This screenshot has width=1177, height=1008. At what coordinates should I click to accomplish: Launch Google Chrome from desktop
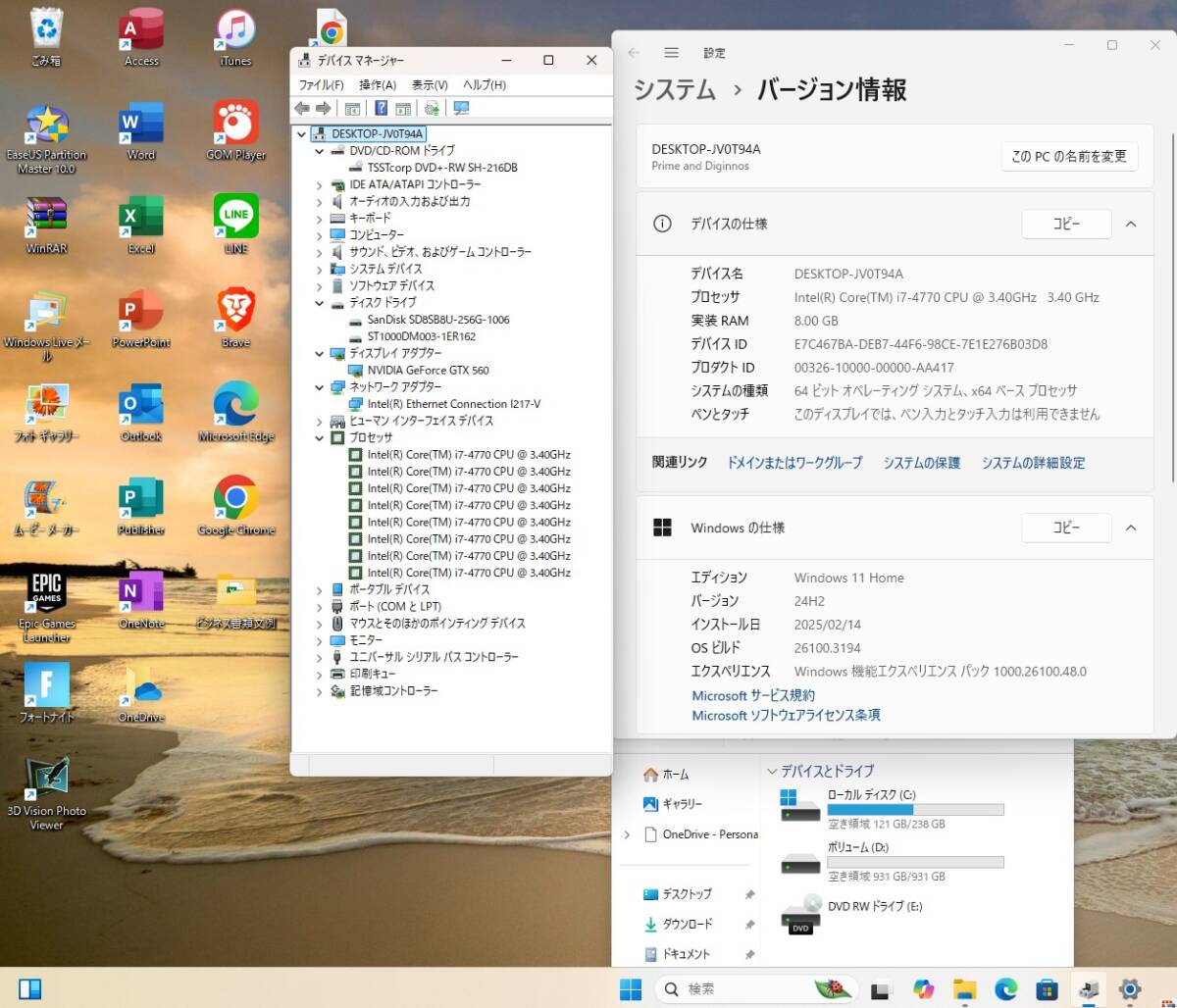click(235, 508)
